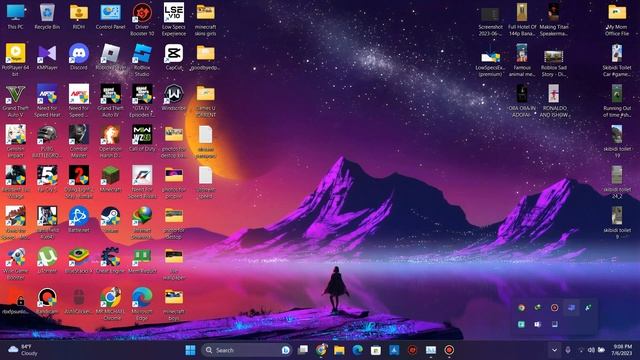Open Skibidi Toilet Car video file
Viewport: 640px width, 360px height.
(x=617, y=60)
